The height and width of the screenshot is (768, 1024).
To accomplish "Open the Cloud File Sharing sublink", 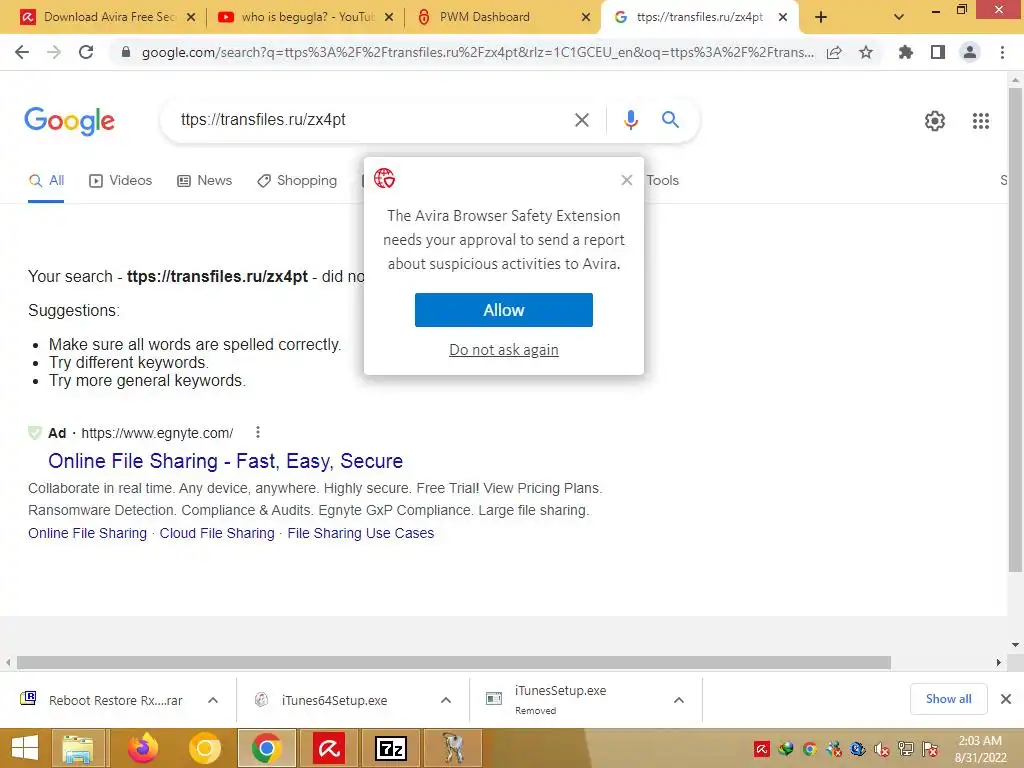I will [x=217, y=533].
